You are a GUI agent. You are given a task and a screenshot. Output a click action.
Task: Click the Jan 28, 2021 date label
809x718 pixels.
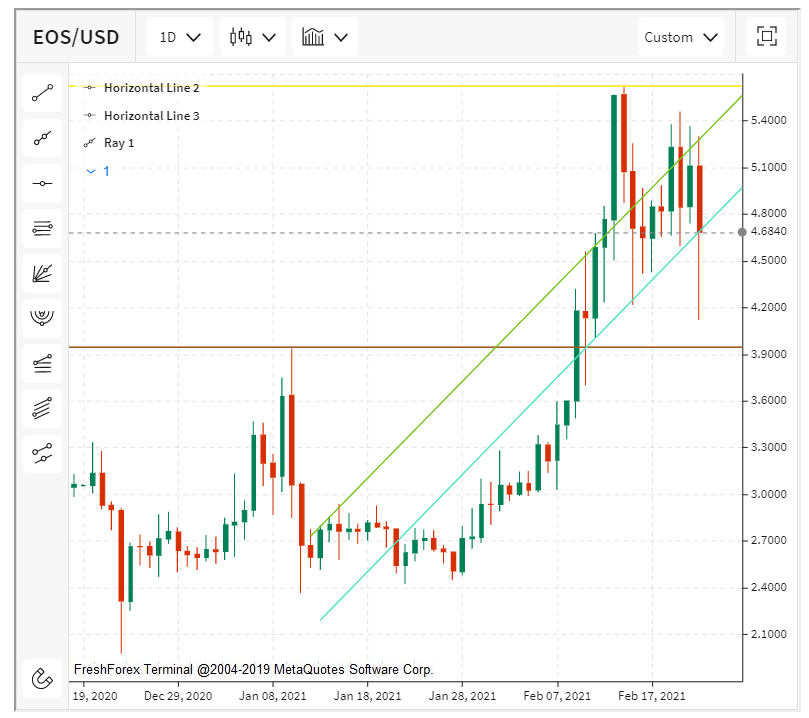point(462,696)
